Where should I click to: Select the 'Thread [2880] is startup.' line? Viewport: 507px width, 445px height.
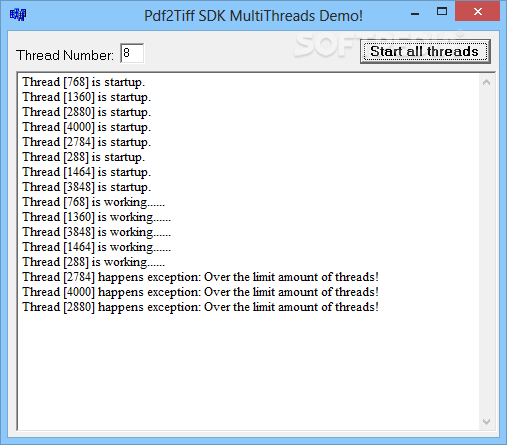pyautogui.click(x=87, y=112)
